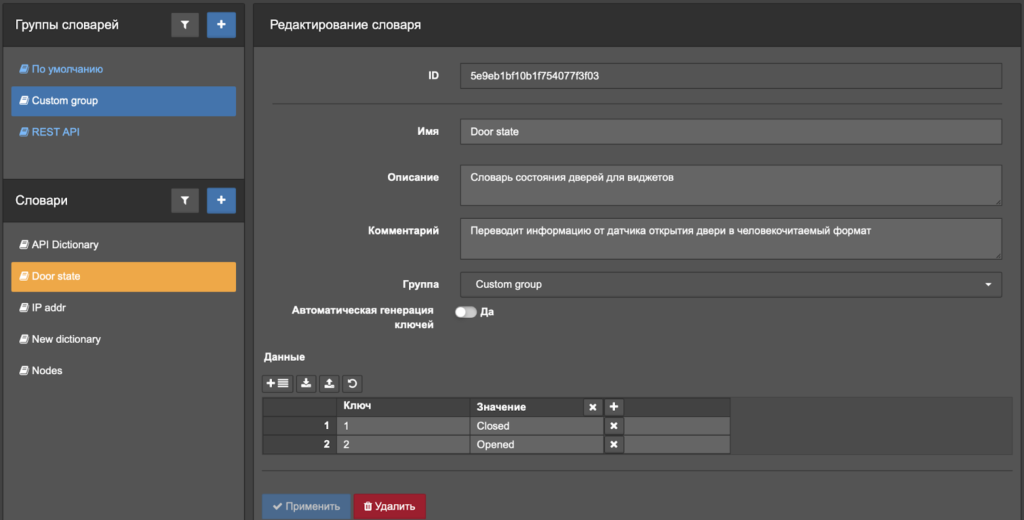Add a new dictionary group with plus button
1024x520 pixels.
(x=221, y=25)
